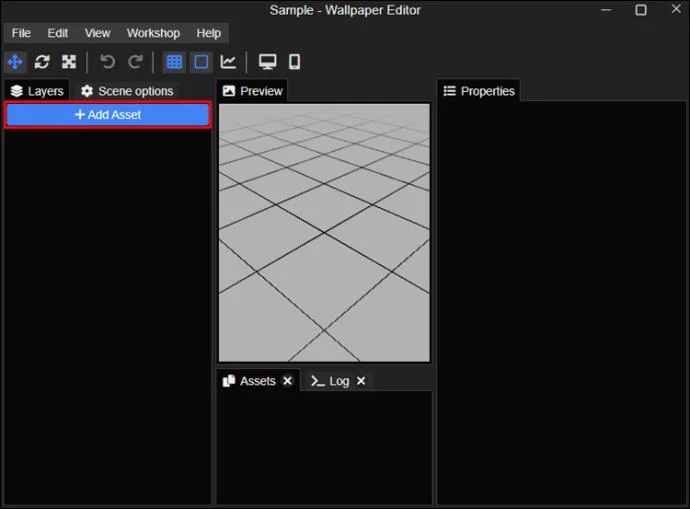Image resolution: width=690 pixels, height=509 pixels.
Task: Close the Log tab
Action: tap(361, 381)
